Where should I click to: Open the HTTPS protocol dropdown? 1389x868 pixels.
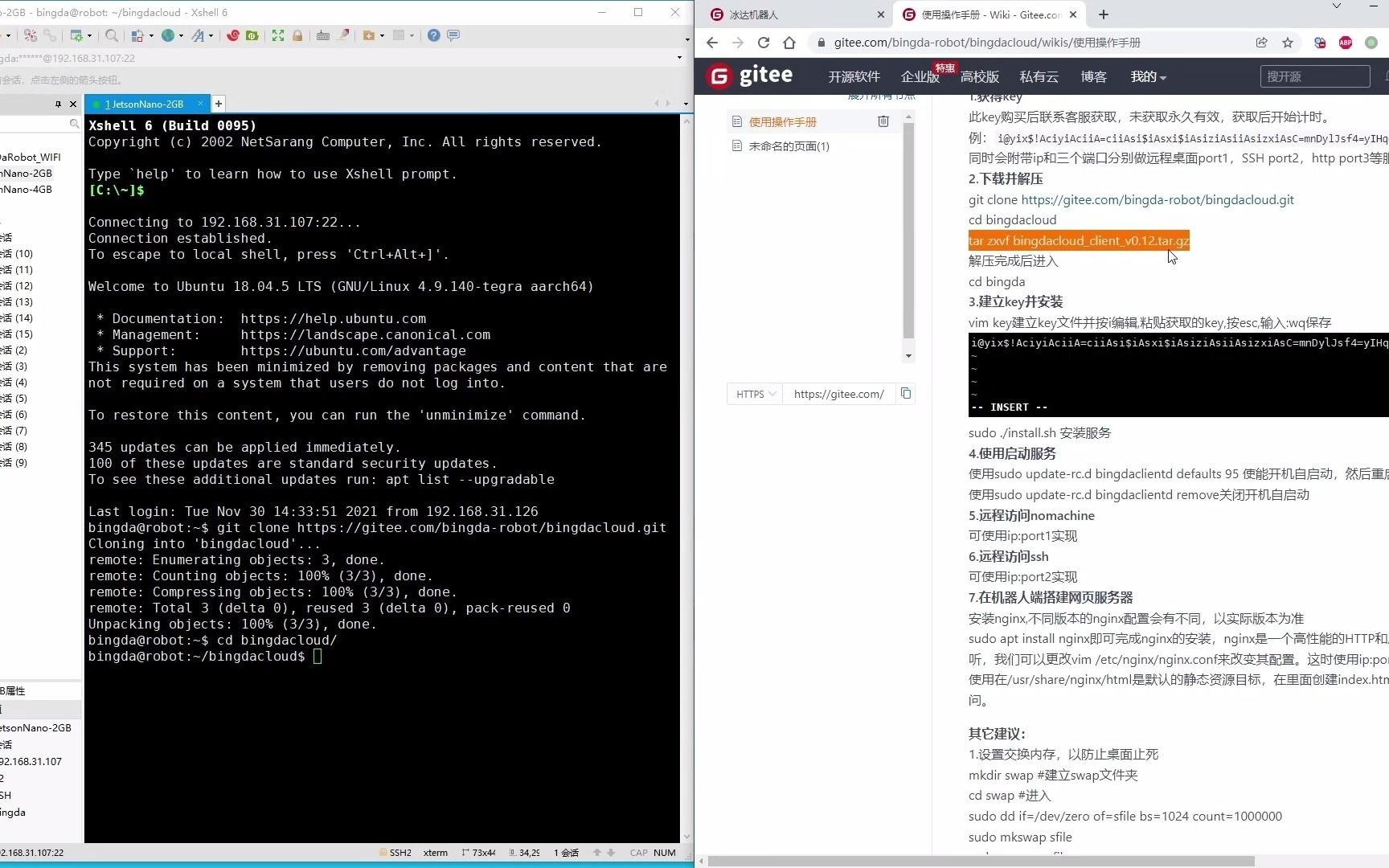coord(756,394)
